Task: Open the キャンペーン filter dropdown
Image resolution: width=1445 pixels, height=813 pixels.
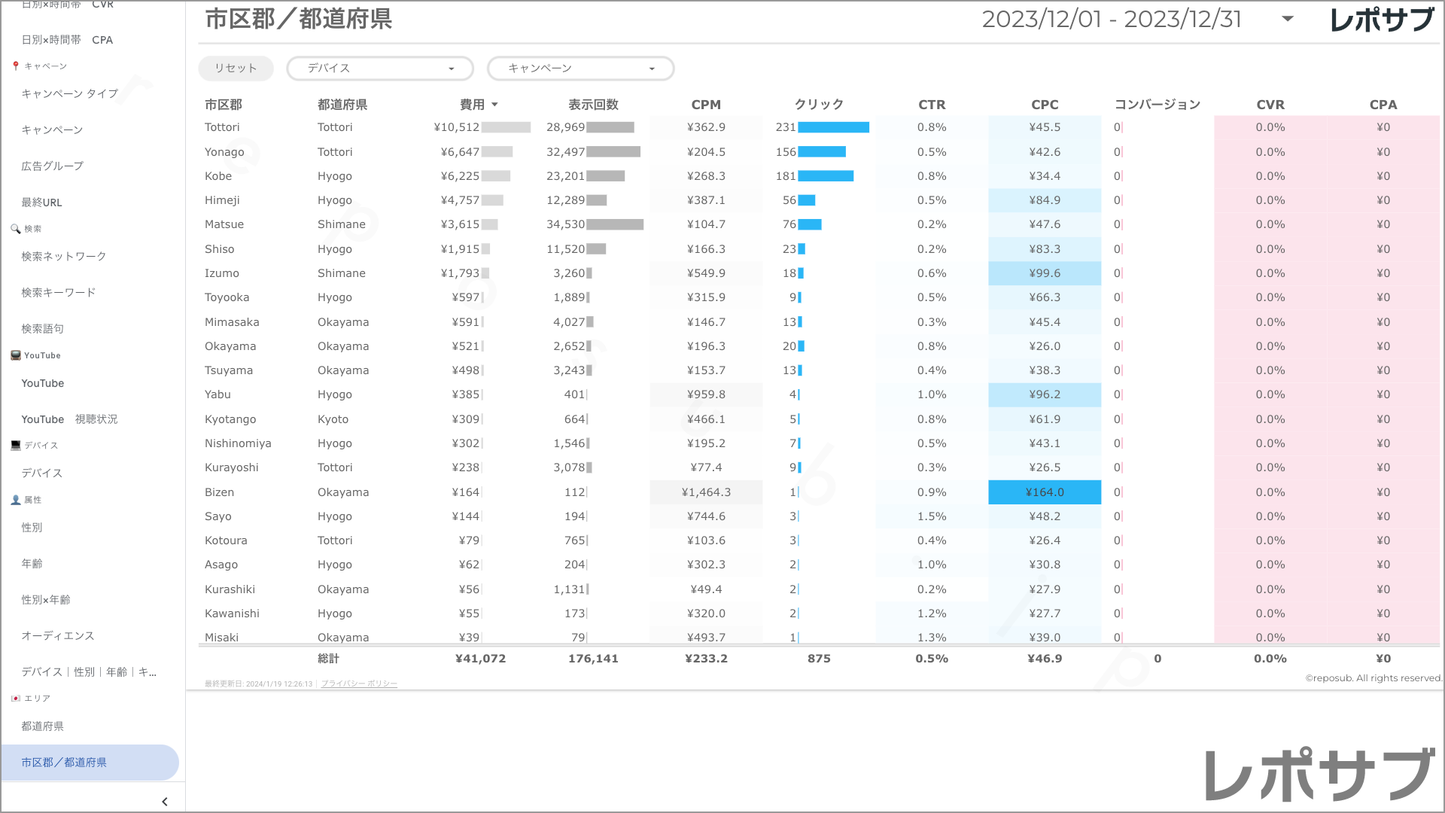Action: point(580,68)
